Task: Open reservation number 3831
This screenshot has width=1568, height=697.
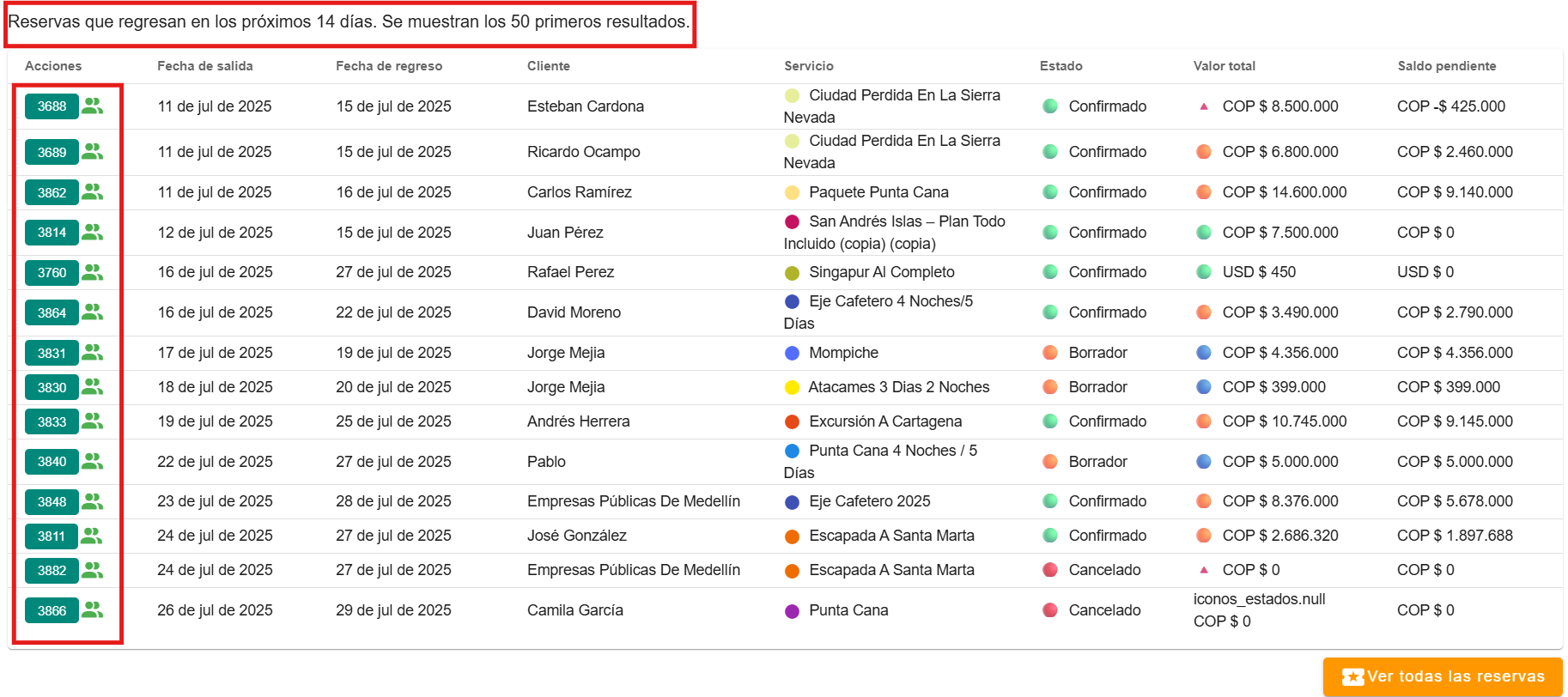Action: pyautogui.click(x=52, y=353)
